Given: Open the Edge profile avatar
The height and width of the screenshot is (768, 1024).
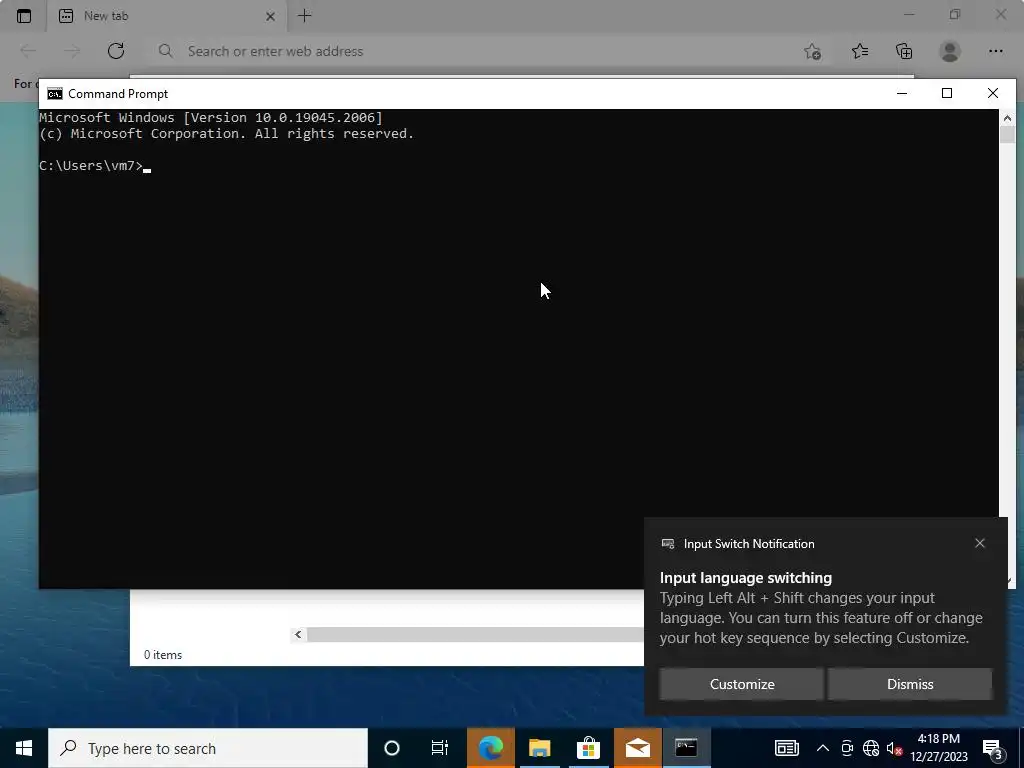Looking at the screenshot, I should 950,51.
